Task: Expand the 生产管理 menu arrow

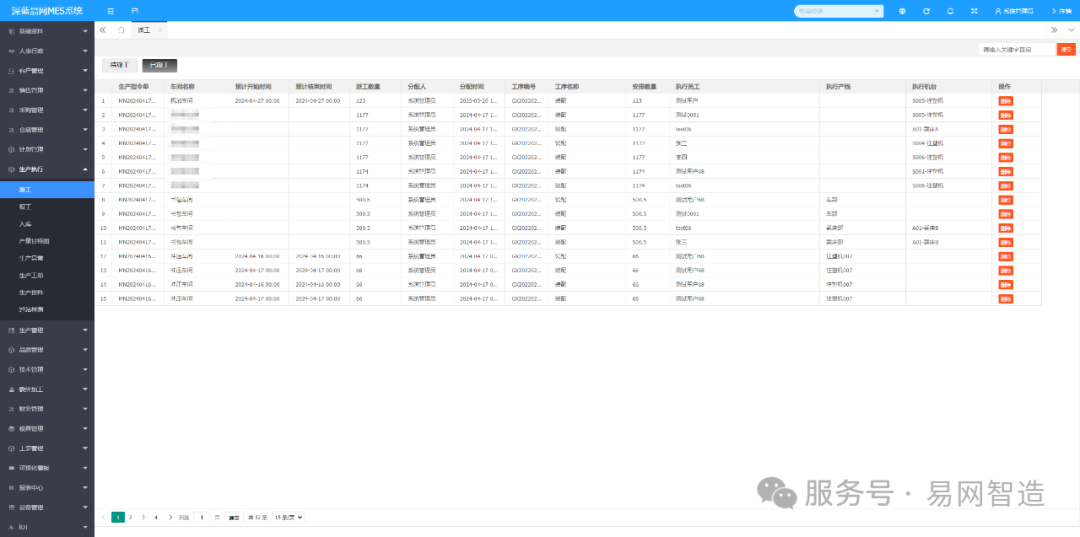Action: click(x=85, y=330)
